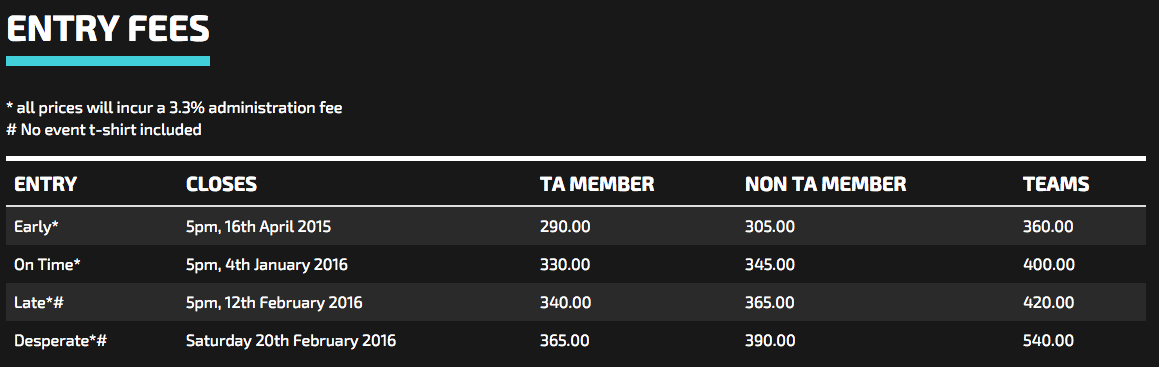This screenshot has width=1159, height=367.
Task: Select the 5pm, 12th February 2016 date
Action: point(274,303)
